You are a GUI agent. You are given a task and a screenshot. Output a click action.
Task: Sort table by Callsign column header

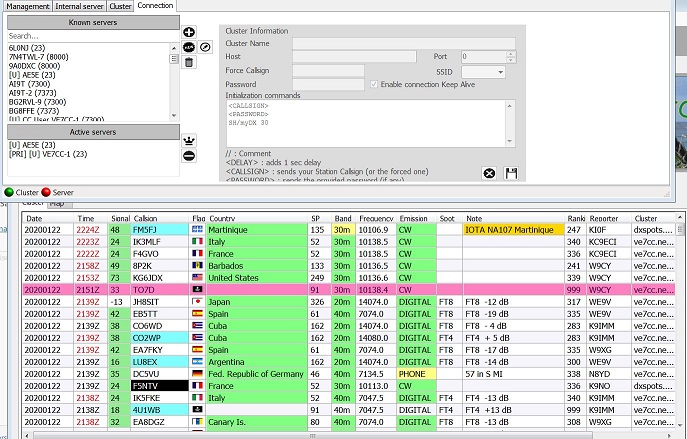click(160, 218)
